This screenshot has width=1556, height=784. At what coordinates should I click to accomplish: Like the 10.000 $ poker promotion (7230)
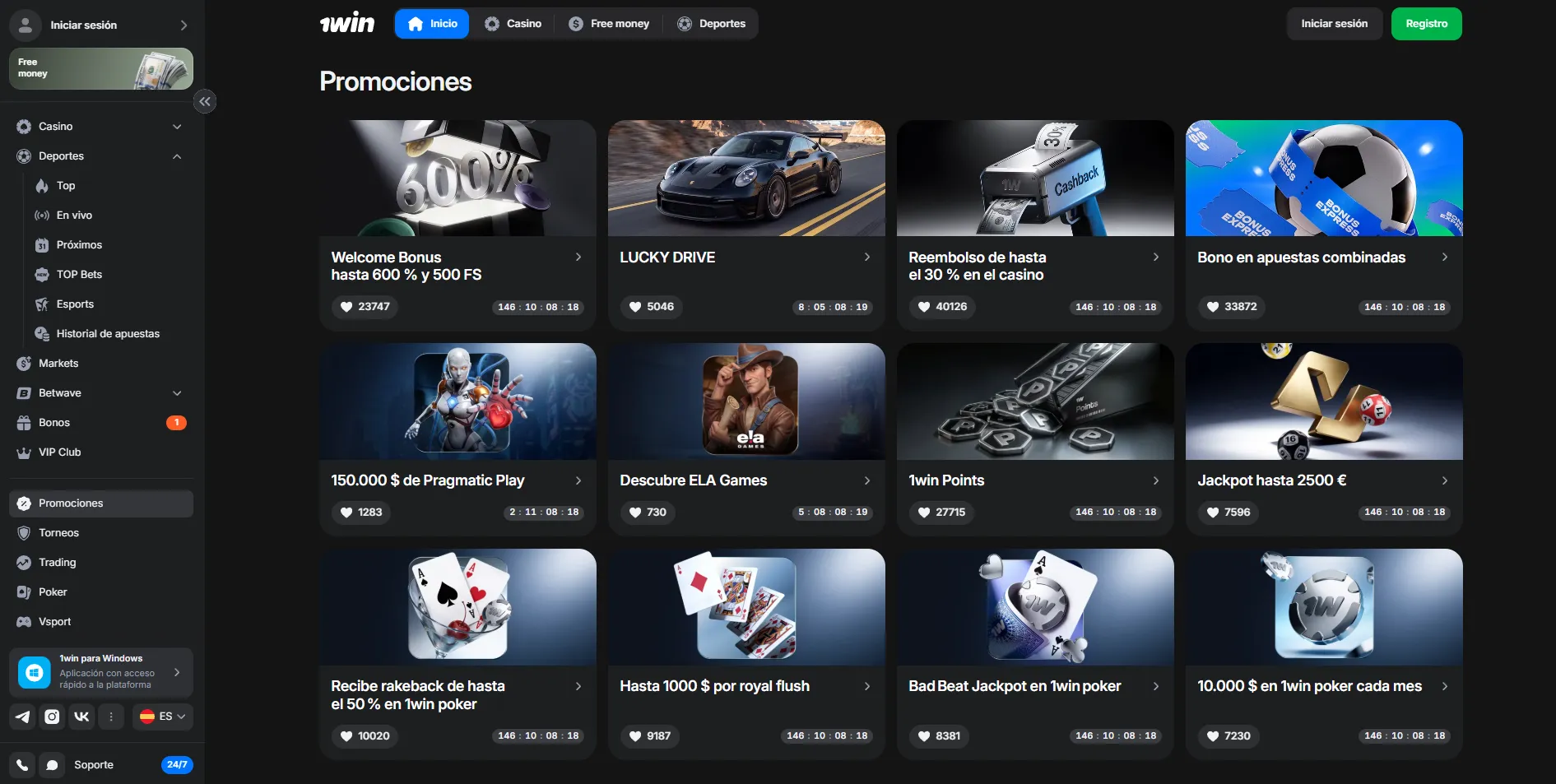coord(1228,736)
